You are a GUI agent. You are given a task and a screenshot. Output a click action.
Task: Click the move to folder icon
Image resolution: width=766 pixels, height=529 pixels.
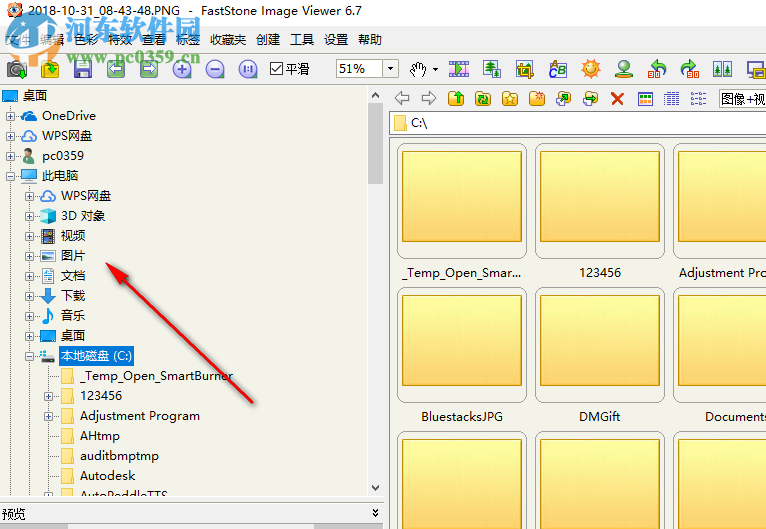click(x=591, y=98)
